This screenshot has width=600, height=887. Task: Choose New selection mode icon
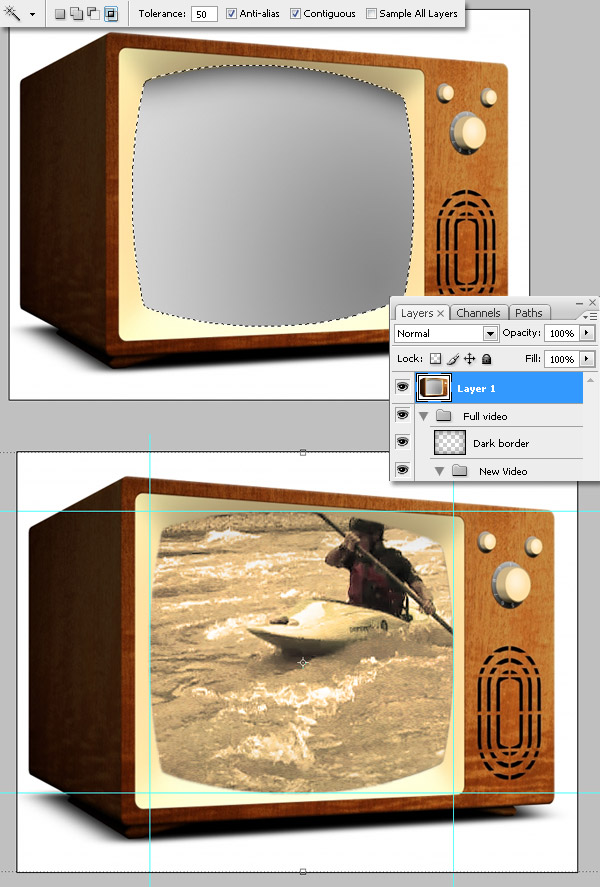pyautogui.click(x=59, y=14)
